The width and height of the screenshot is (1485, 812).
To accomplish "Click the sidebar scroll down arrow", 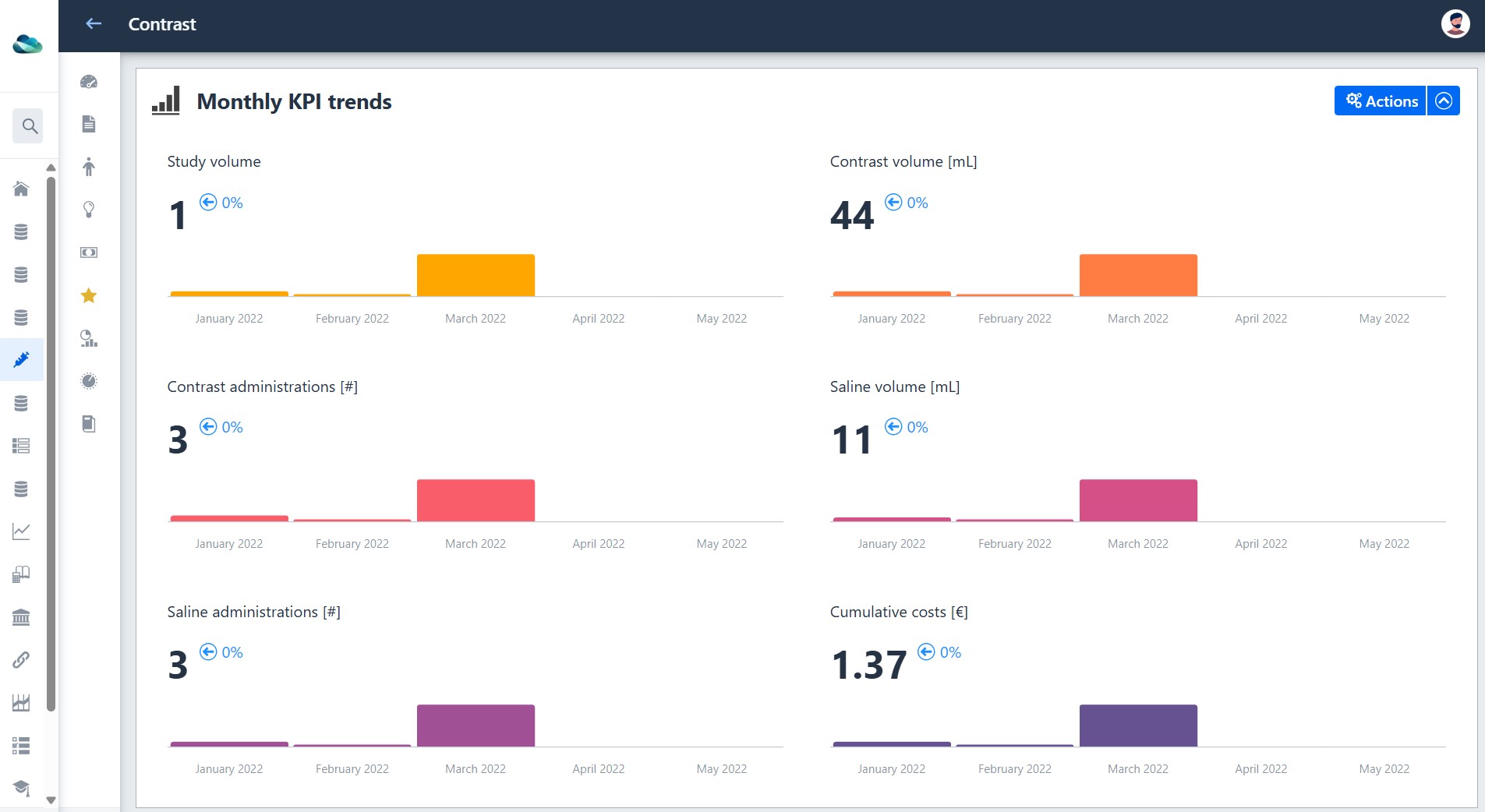I will 51,800.
